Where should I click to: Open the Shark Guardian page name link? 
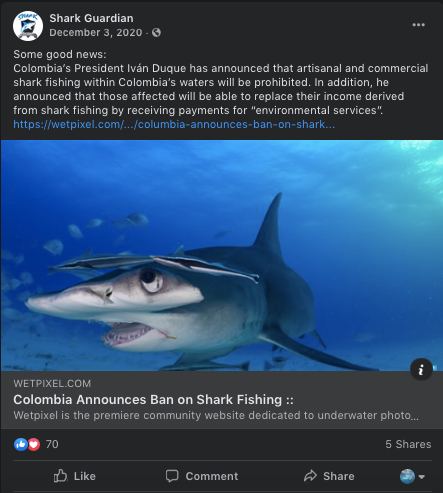(x=91, y=18)
